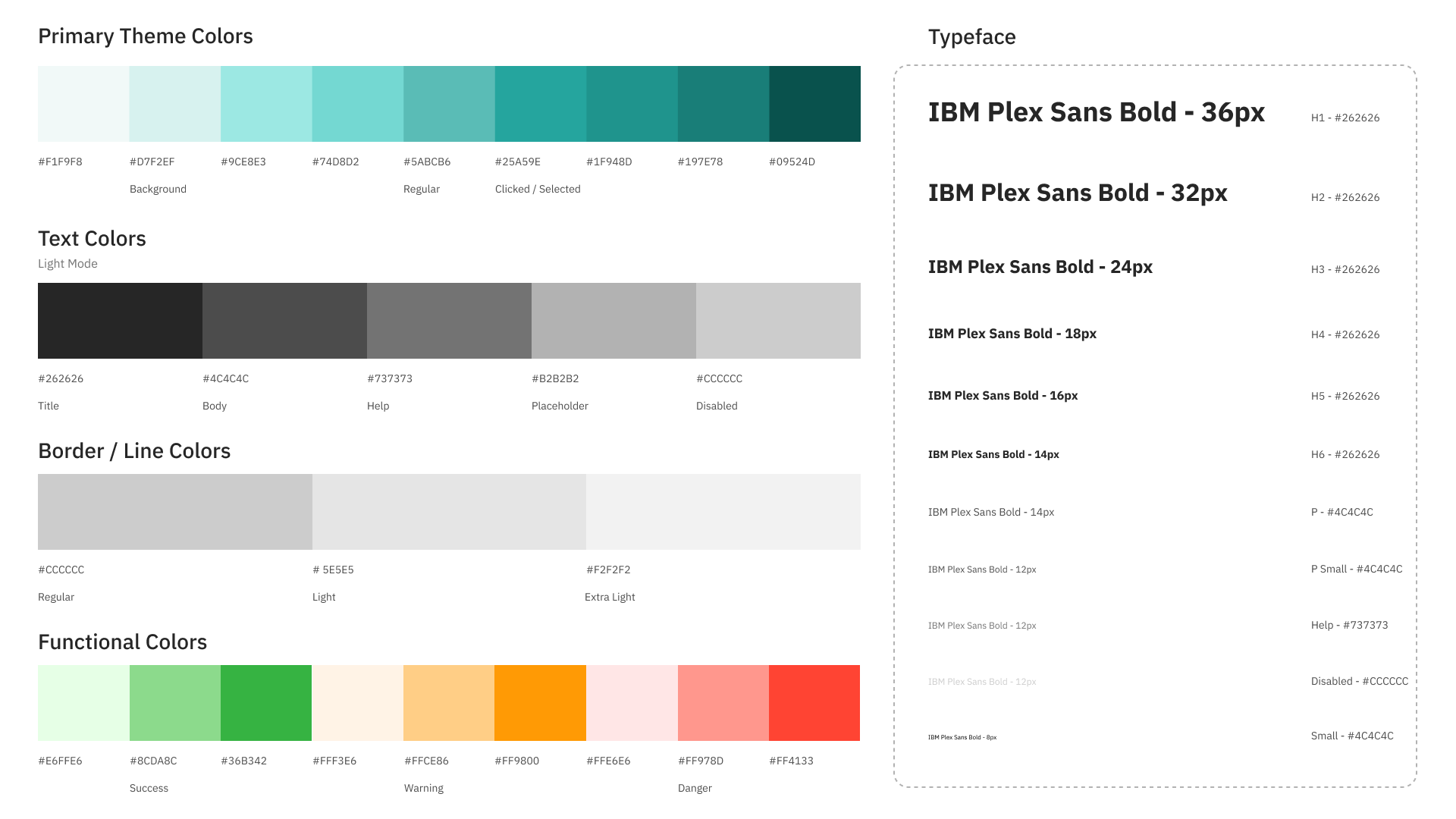The height and width of the screenshot is (819, 1456).
Task: Select the 'Success' caption
Action: point(149,788)
